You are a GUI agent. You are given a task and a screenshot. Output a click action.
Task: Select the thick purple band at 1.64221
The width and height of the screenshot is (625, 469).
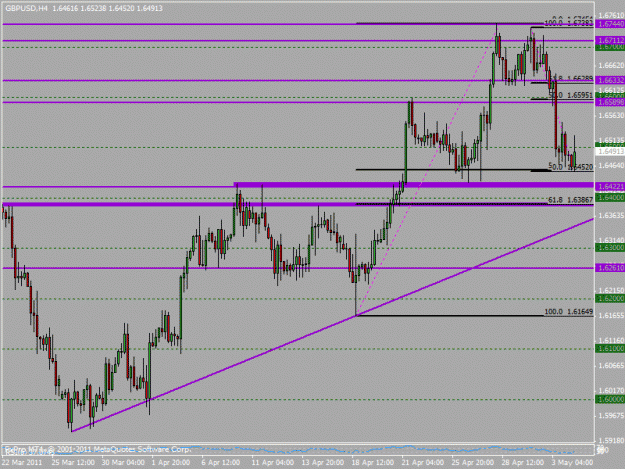[x=414, y=185]
